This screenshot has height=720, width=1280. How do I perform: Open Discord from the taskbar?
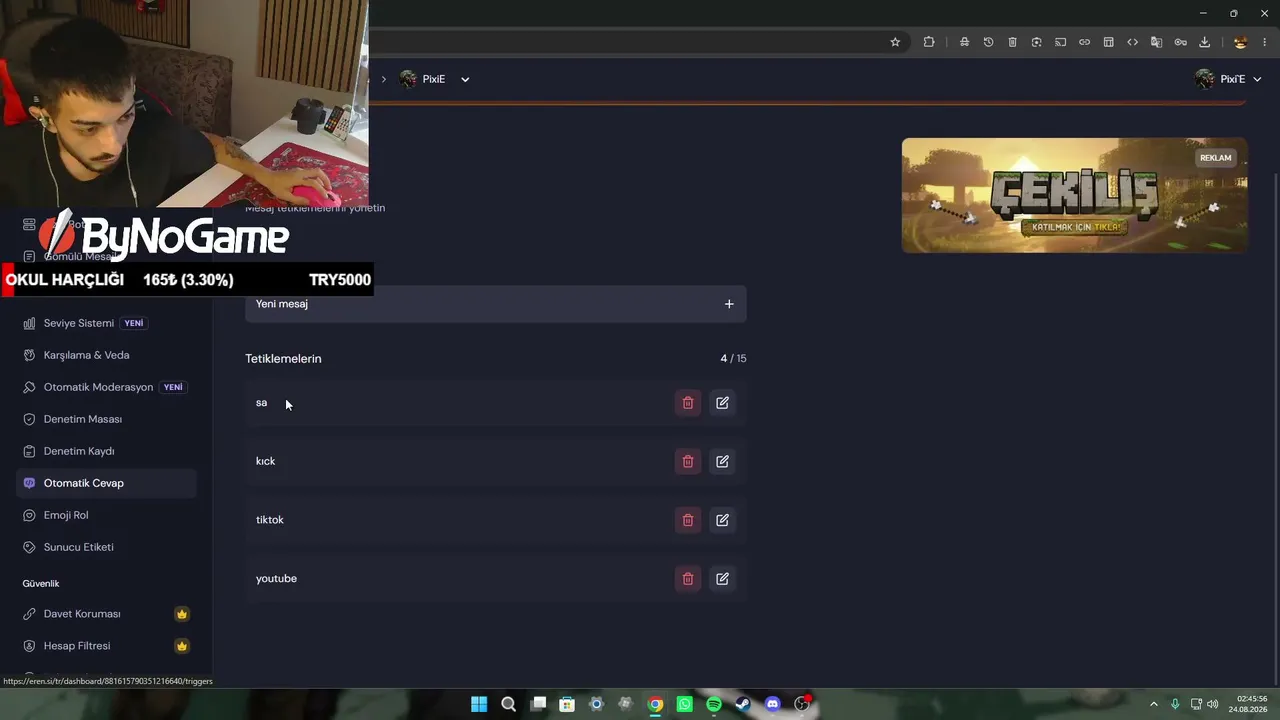pos(772,704)
